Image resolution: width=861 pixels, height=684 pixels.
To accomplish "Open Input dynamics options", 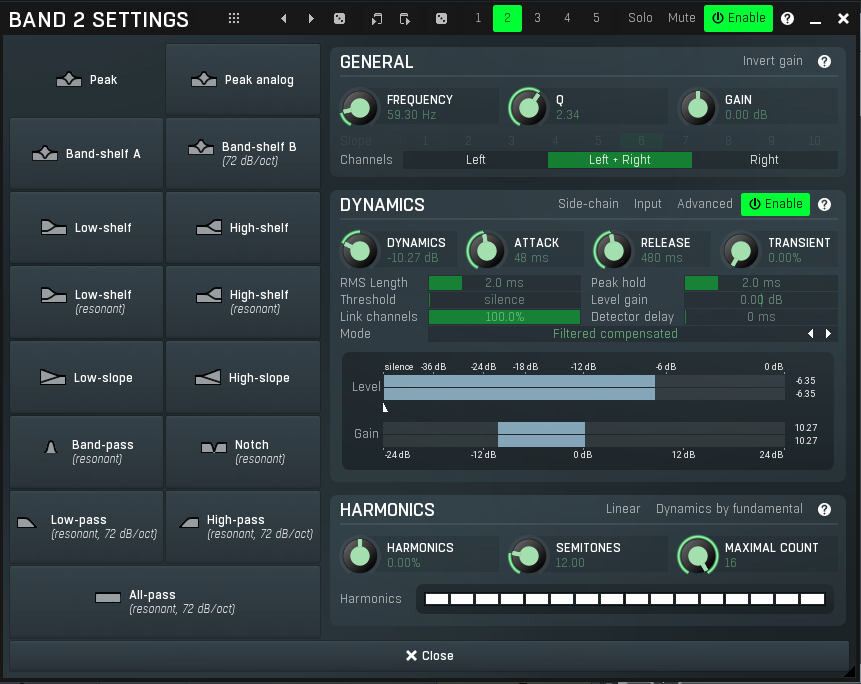I will [647, 204].
